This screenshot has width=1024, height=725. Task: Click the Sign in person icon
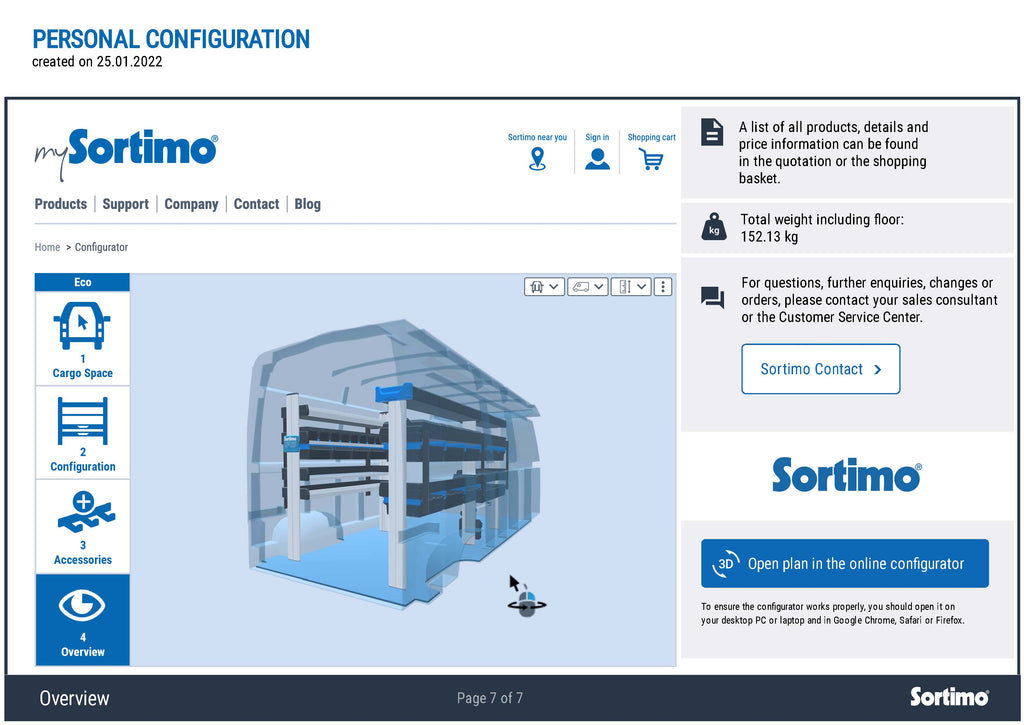pos(597,159)
